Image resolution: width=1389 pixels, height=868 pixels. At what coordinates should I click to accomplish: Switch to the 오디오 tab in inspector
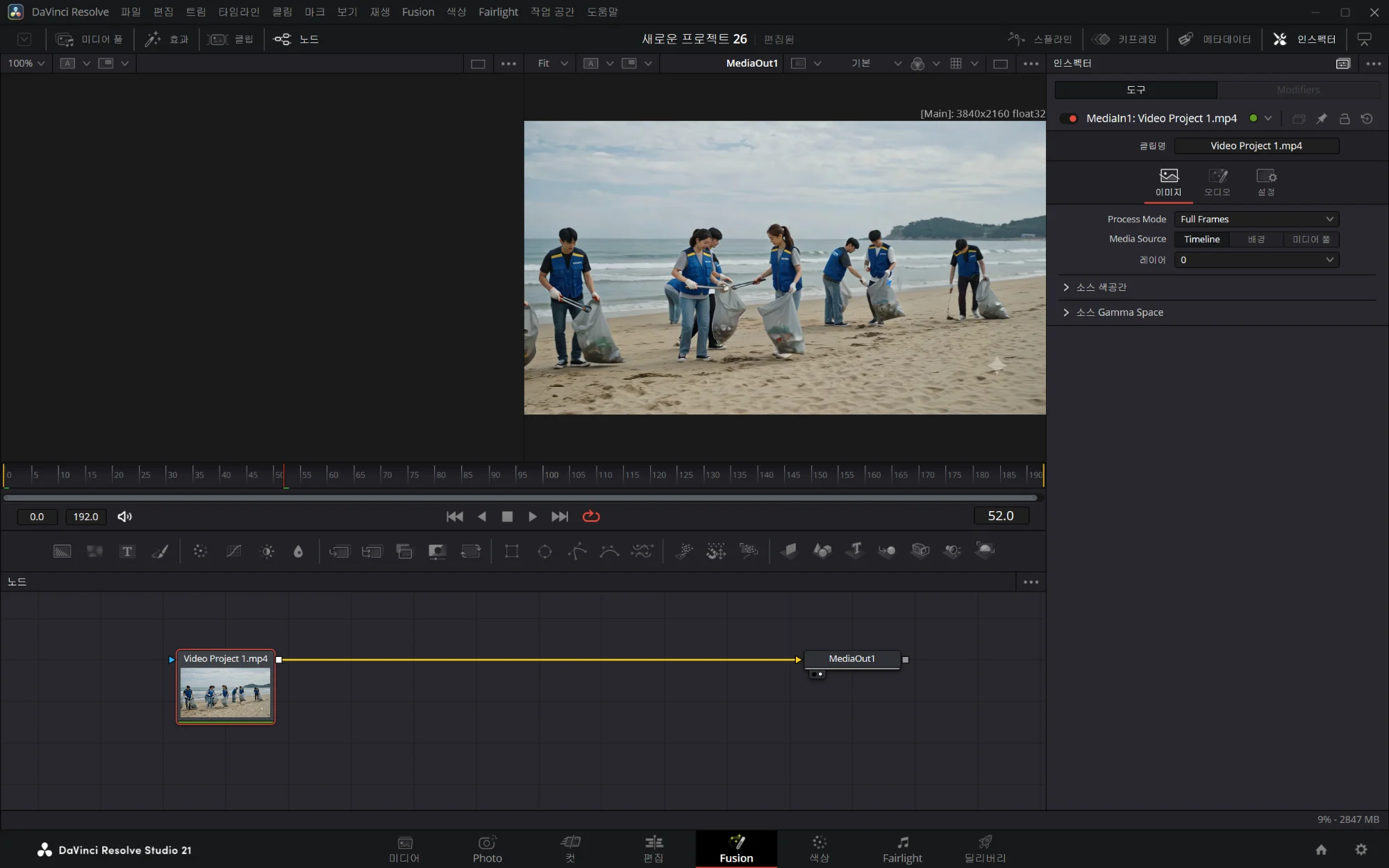1217,183
